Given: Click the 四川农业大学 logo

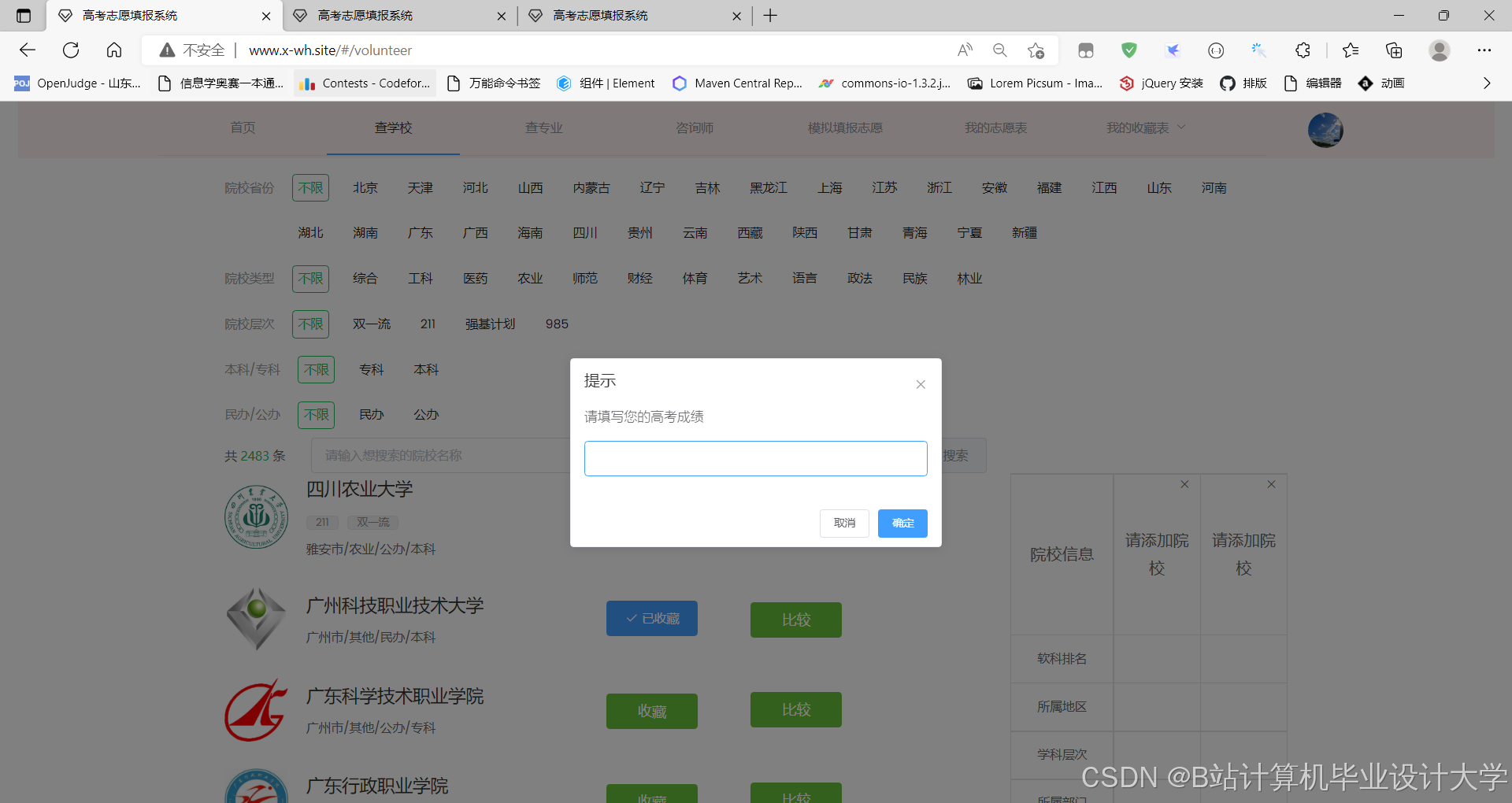Looking at the screenshot, I should pos(256,517).
